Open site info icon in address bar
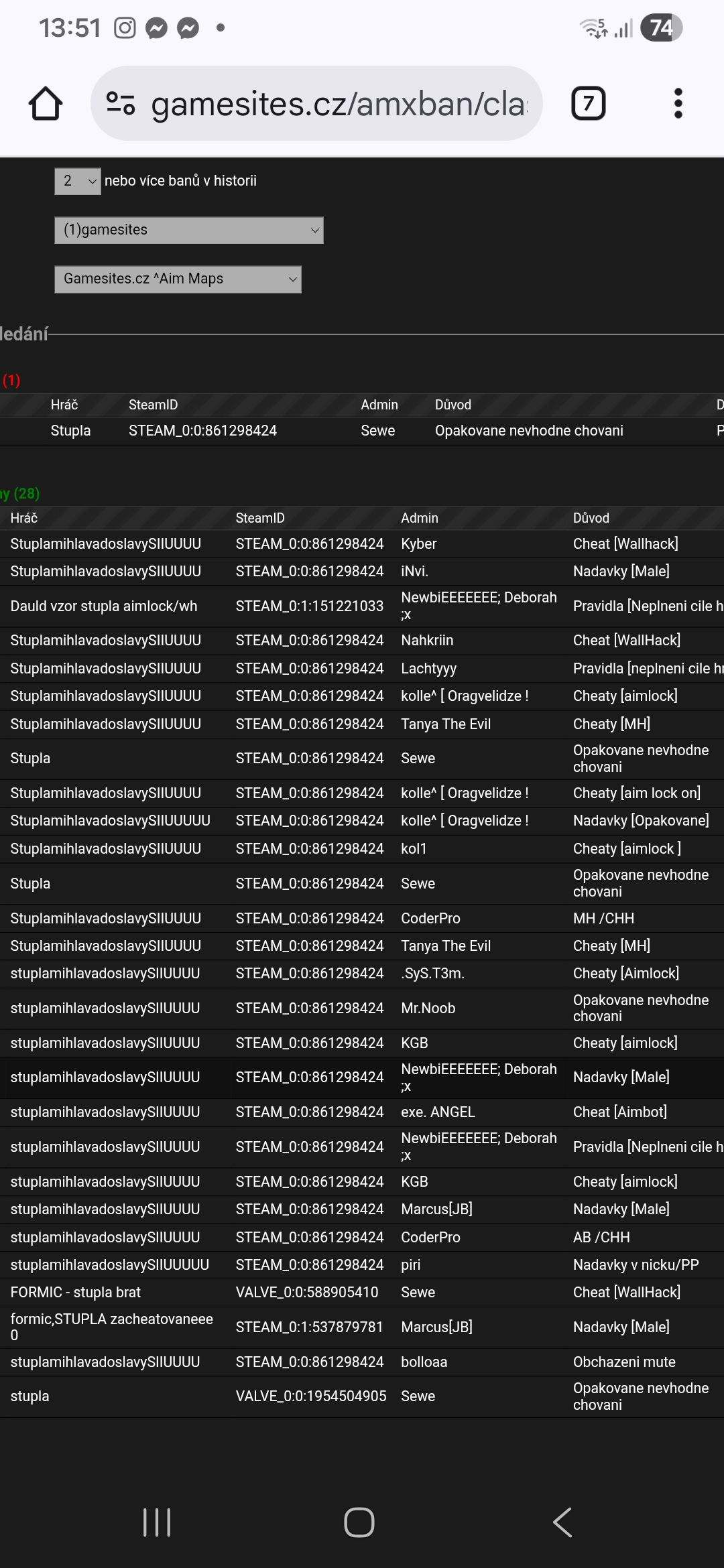The width and height of the screenshot is (724, 1568). [x=121, y=104]
